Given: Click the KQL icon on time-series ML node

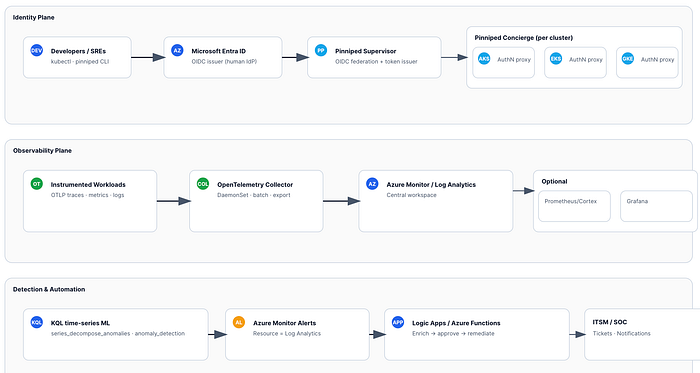Looking at the screenshot, I should coord(37,322).
